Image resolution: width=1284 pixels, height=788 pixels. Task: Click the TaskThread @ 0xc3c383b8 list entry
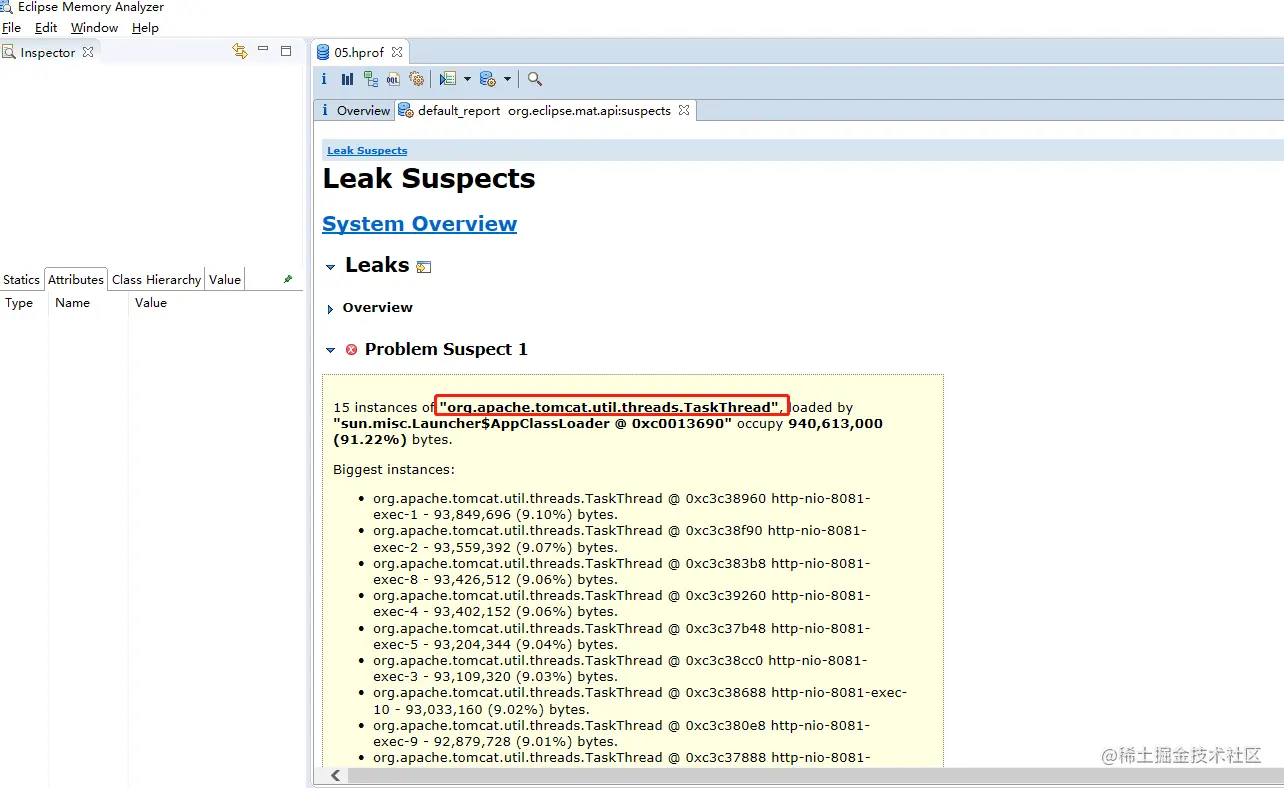(x=622, y=571)
